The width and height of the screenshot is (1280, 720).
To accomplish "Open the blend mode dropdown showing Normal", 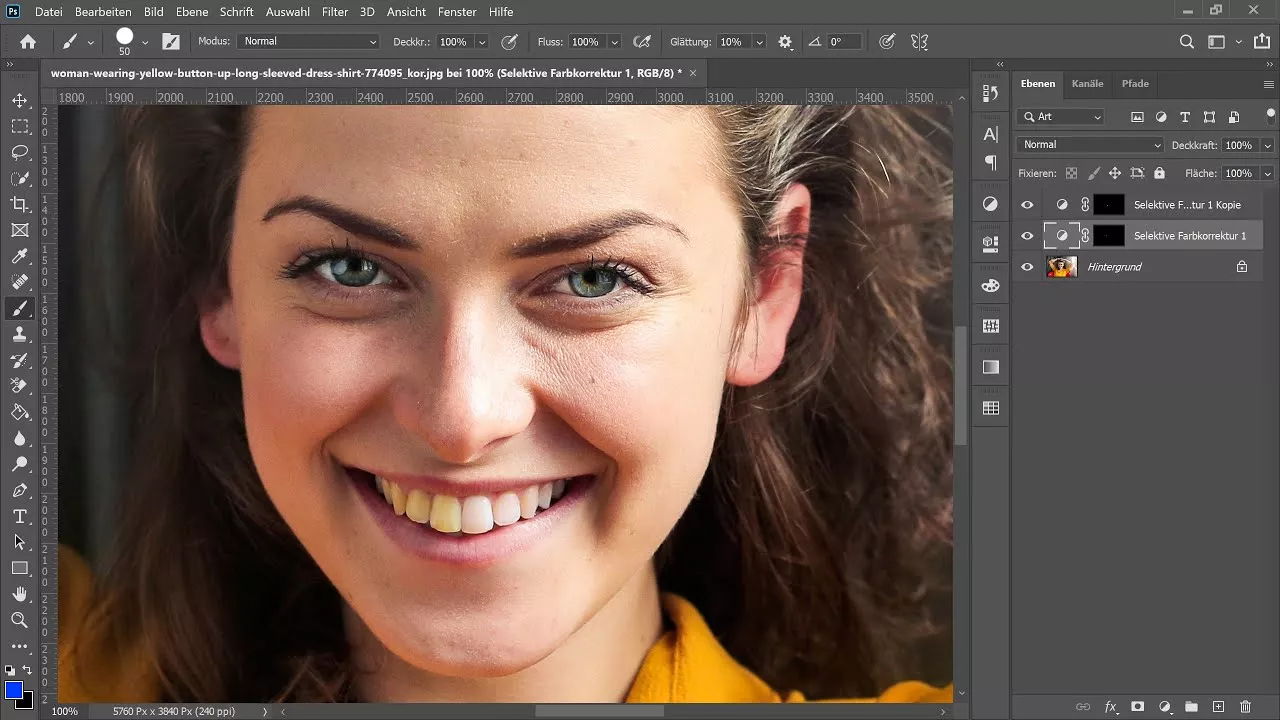I will pyautogui.click(x=1088, y=144).
